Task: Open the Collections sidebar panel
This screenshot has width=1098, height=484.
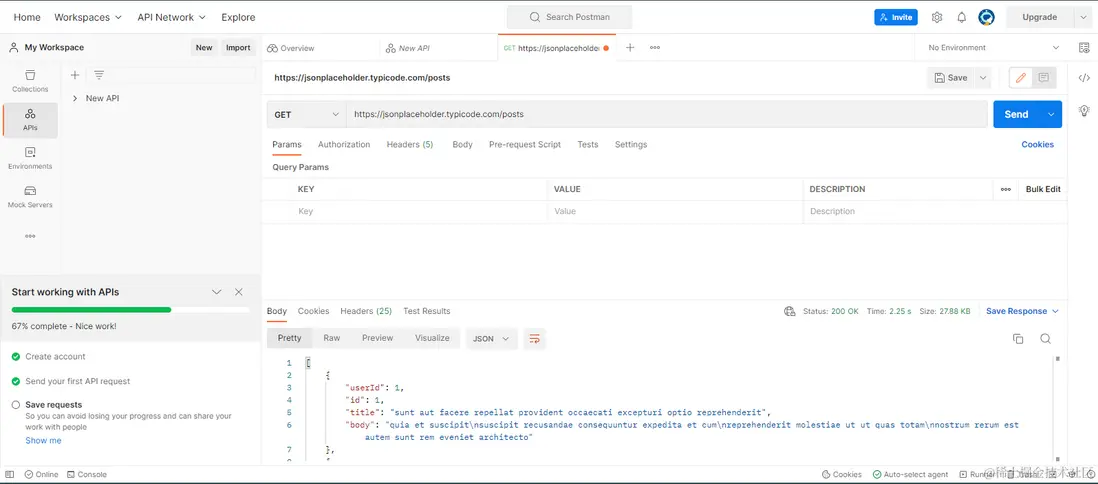Action: point(30,81)
